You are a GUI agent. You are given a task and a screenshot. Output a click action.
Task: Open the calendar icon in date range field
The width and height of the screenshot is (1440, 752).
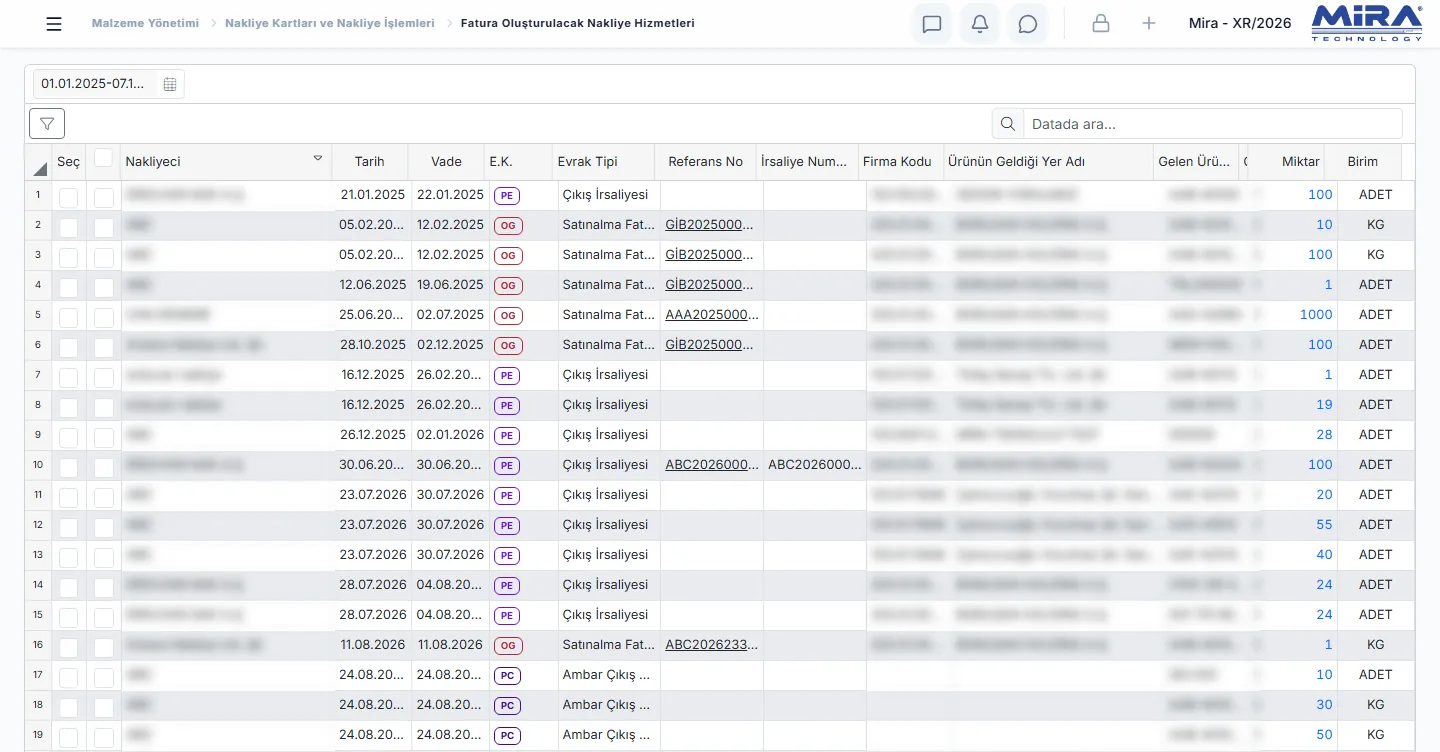(x=170, y=84)
